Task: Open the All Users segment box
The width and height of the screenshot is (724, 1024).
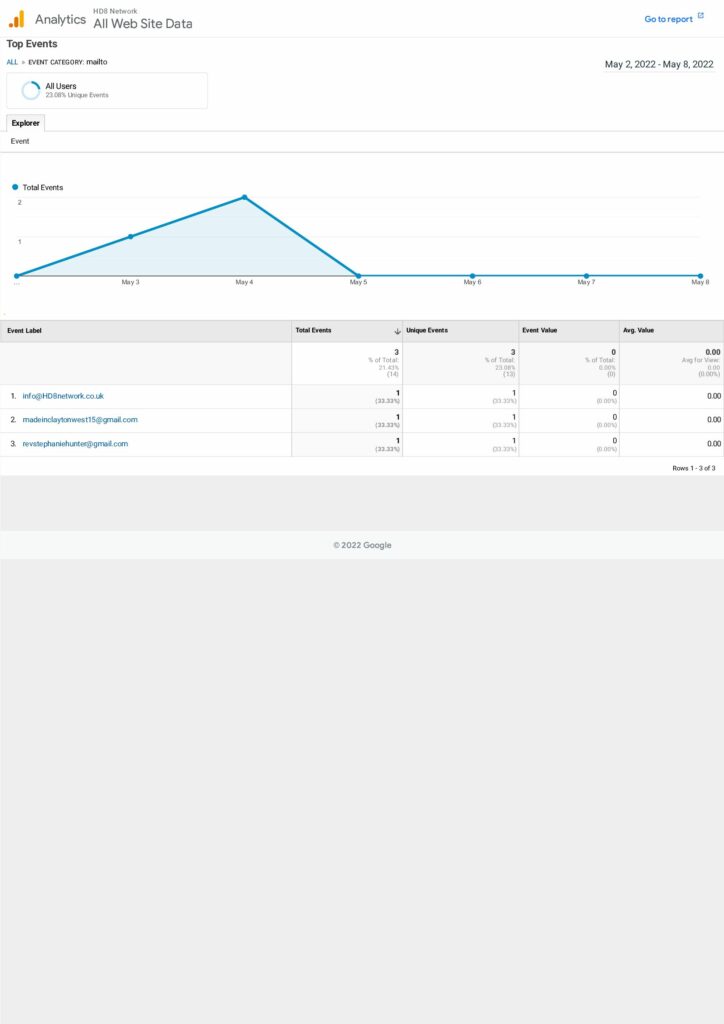Action: point(107,90)
